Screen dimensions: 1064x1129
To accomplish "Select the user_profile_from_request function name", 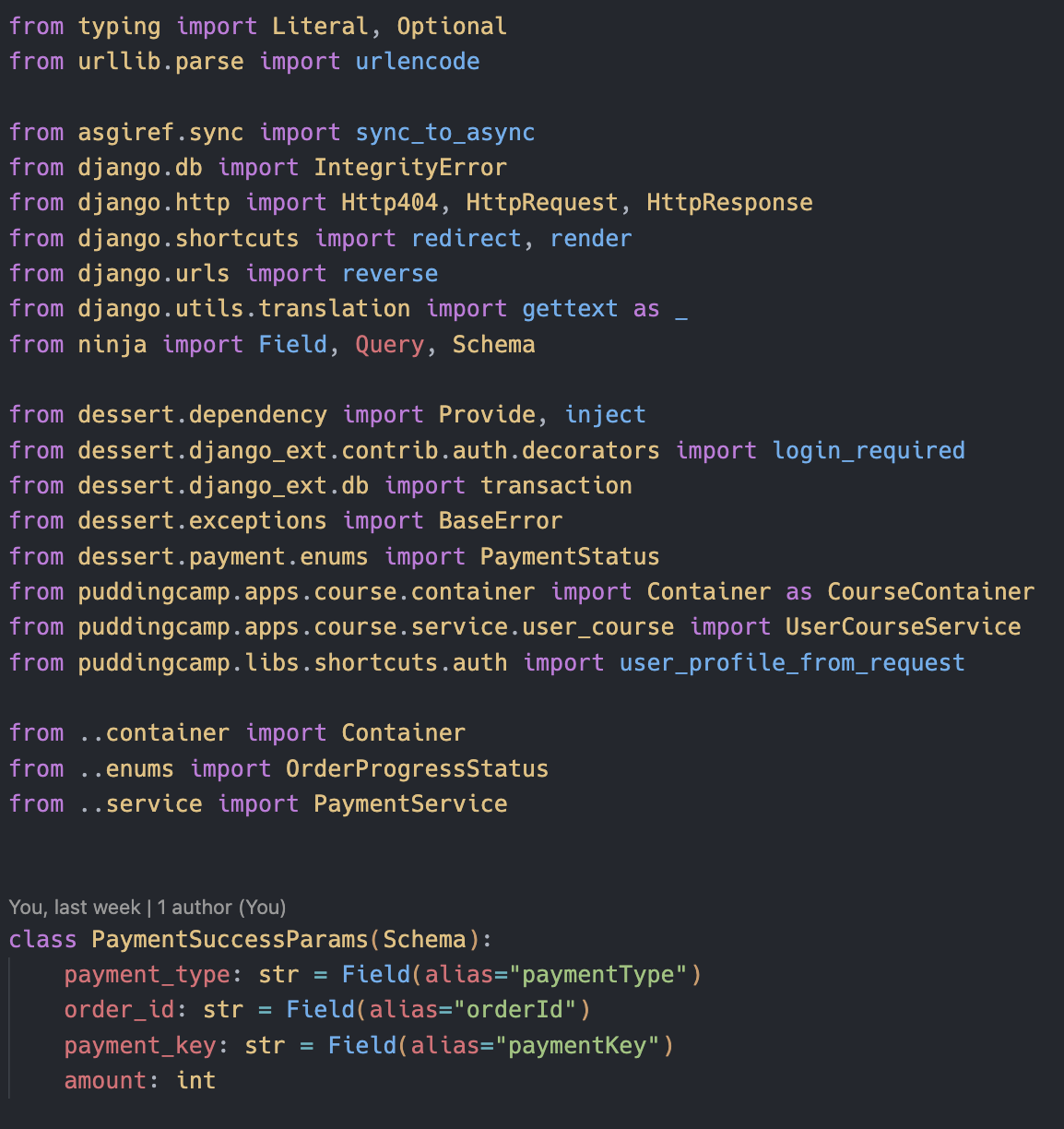I will (792, 663).
